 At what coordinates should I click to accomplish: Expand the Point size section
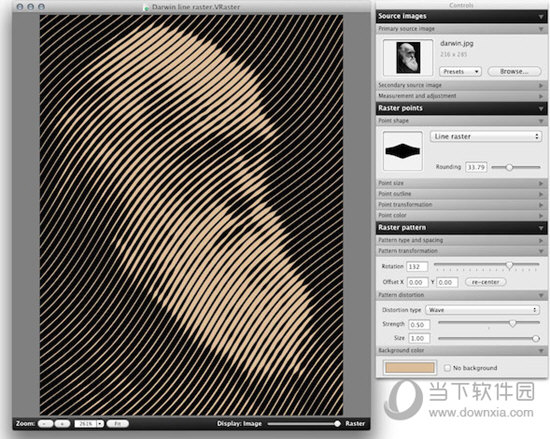click(461, 183)
